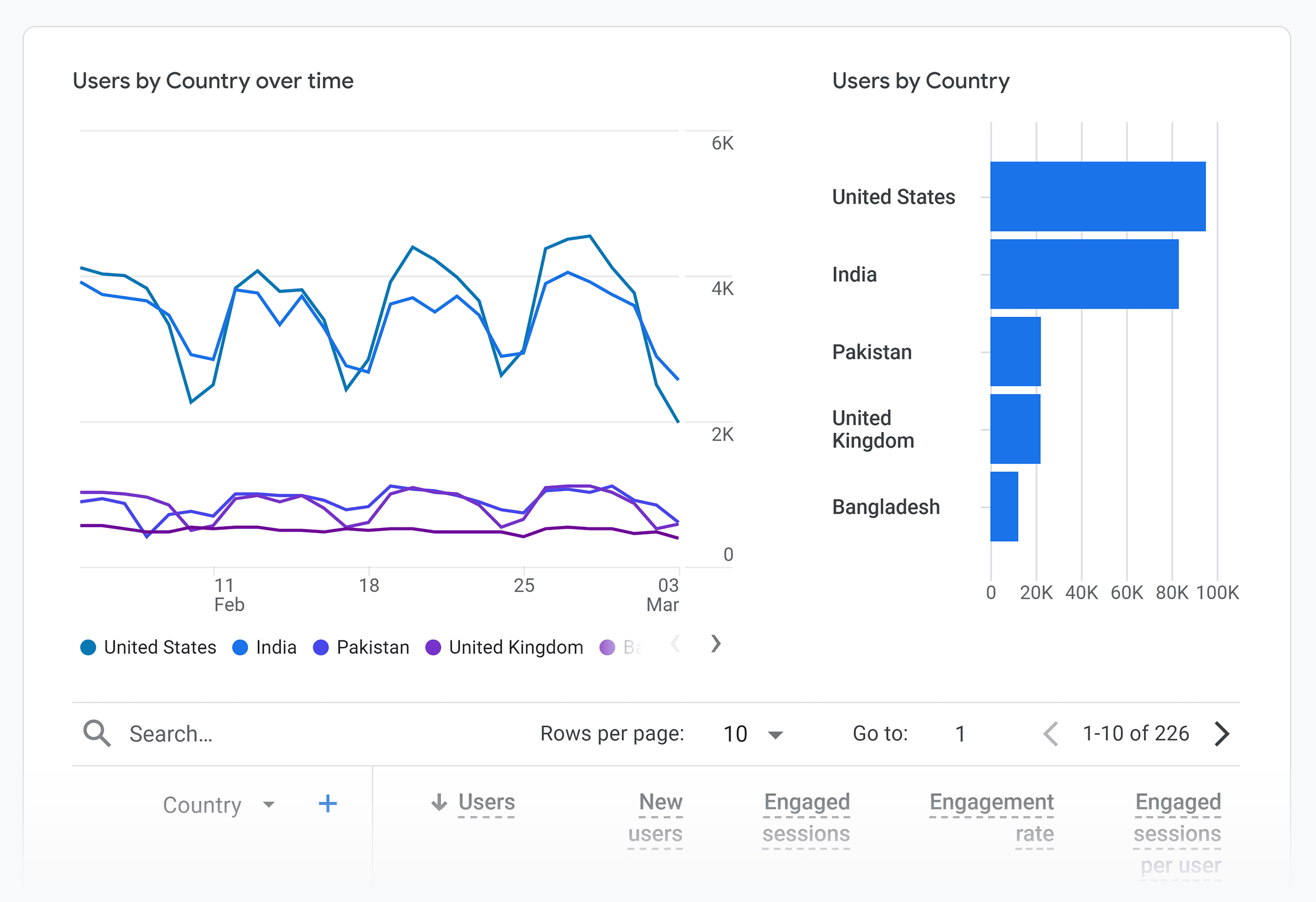Click the '2K' line chart axis label

pos(723,434)
